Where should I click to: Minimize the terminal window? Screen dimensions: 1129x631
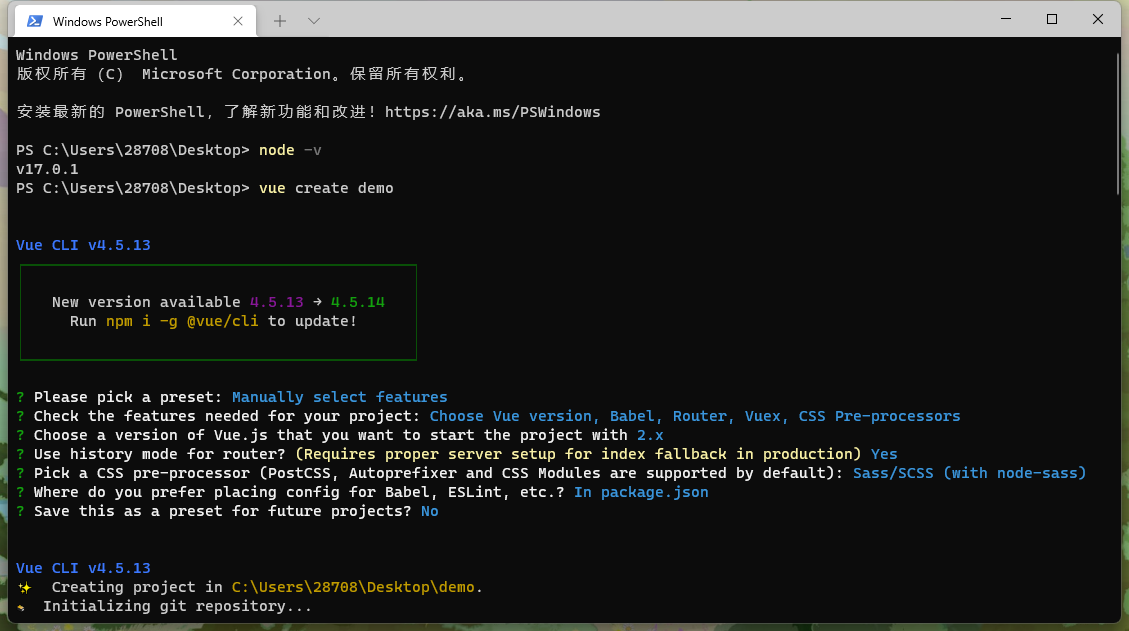(1006, 19)
